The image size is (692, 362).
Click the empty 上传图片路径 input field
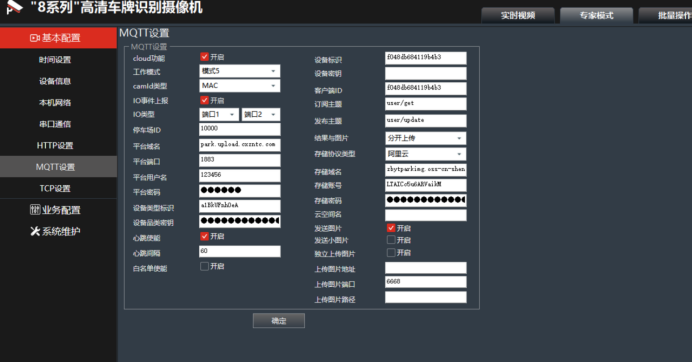[425, 297]
